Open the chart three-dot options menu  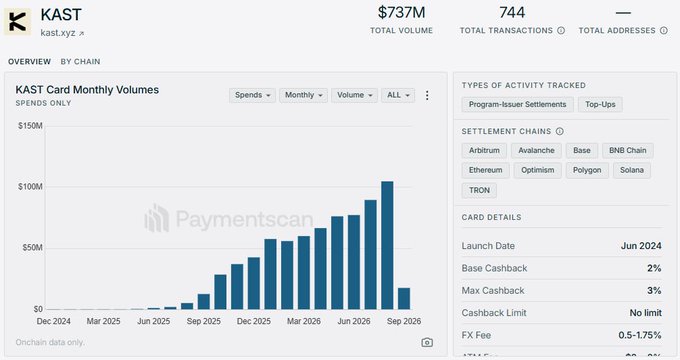[427, 95]
